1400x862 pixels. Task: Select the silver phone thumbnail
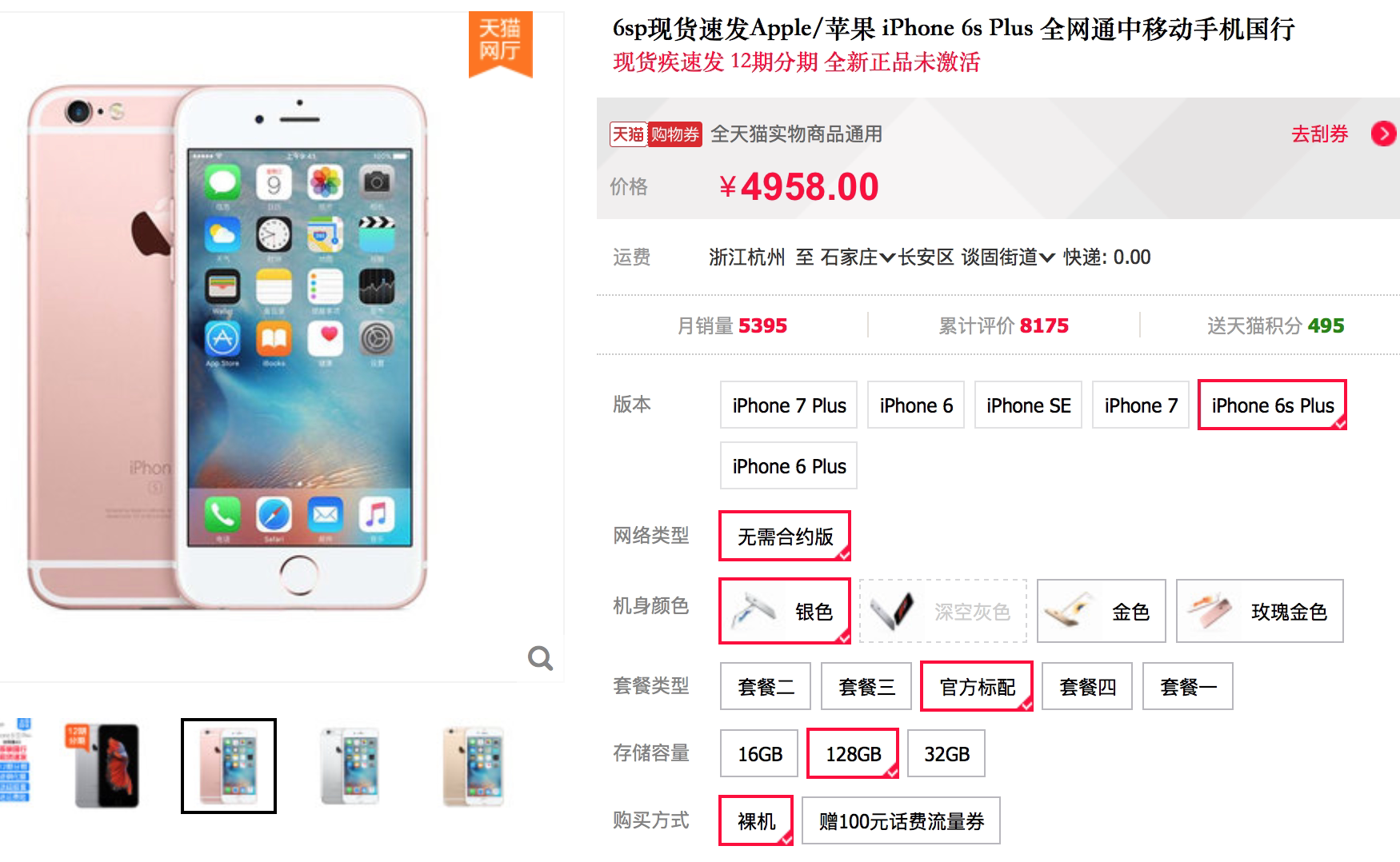coord(350,765)
